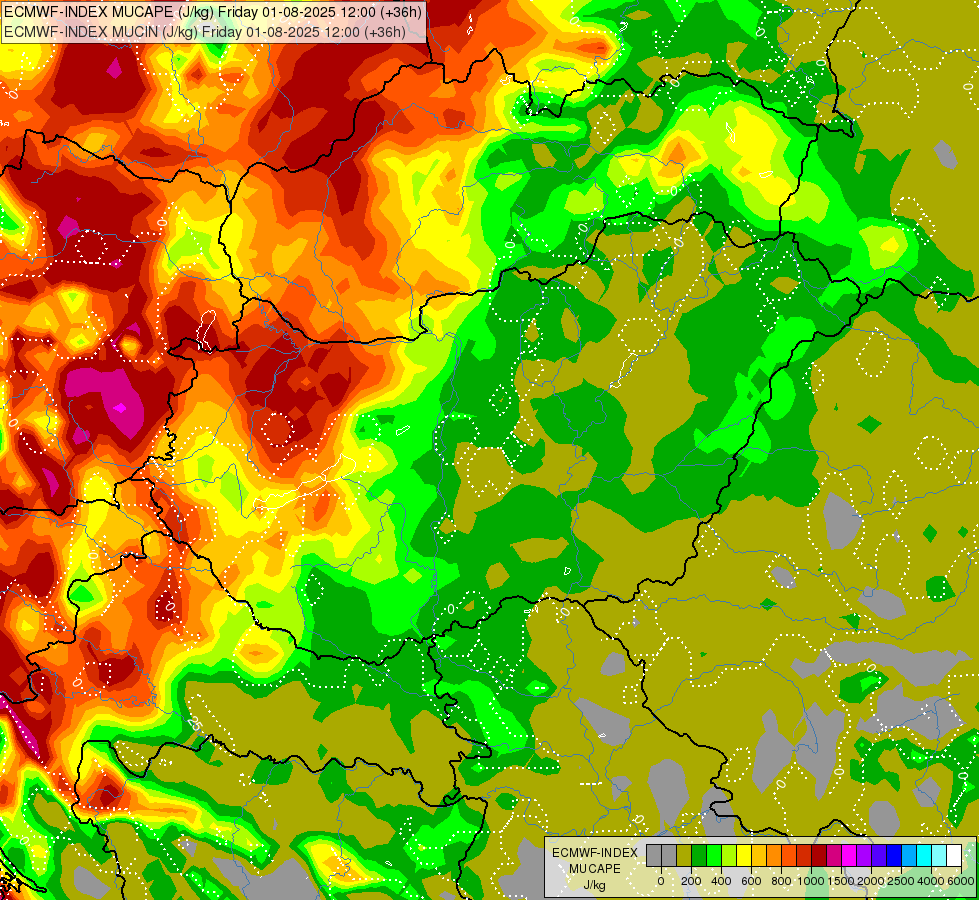Click the legend value 2000
979x900 pixels.
871,881
